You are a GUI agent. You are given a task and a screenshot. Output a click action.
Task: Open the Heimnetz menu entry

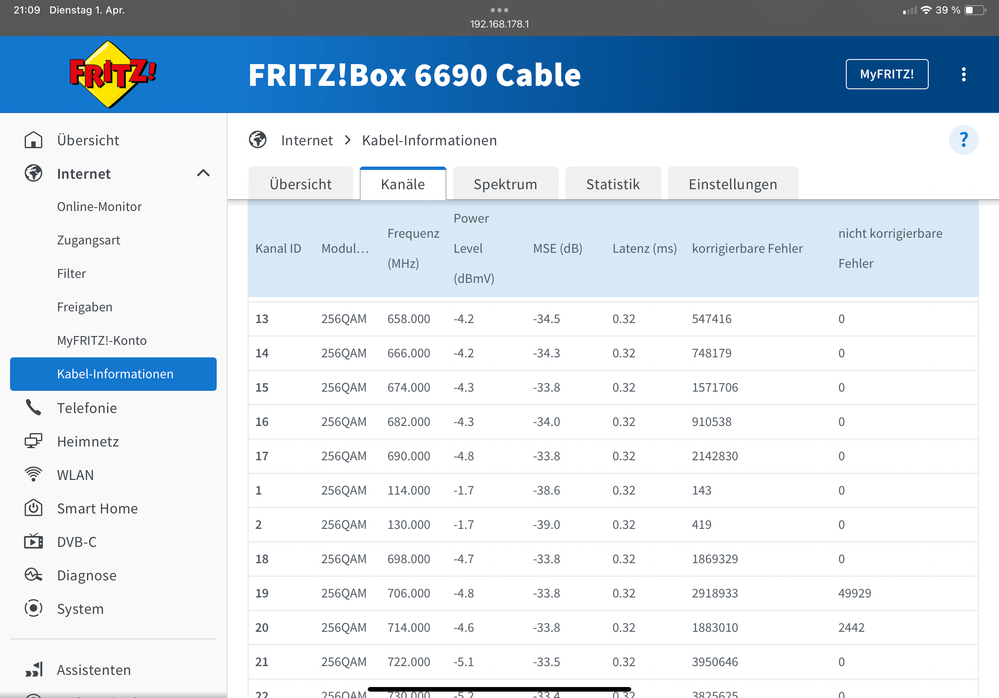(88, 441)
